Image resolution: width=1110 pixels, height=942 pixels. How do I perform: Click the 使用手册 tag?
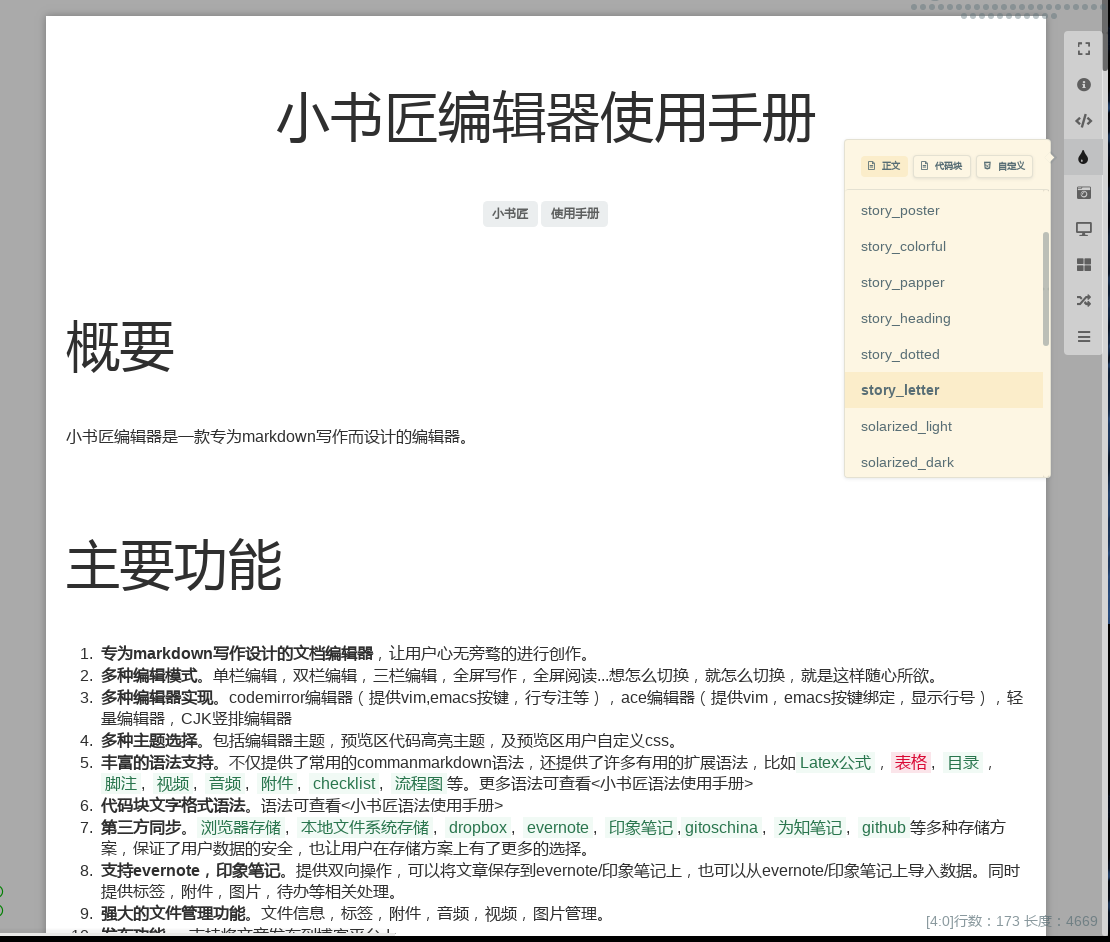click(x=575, y=214)
